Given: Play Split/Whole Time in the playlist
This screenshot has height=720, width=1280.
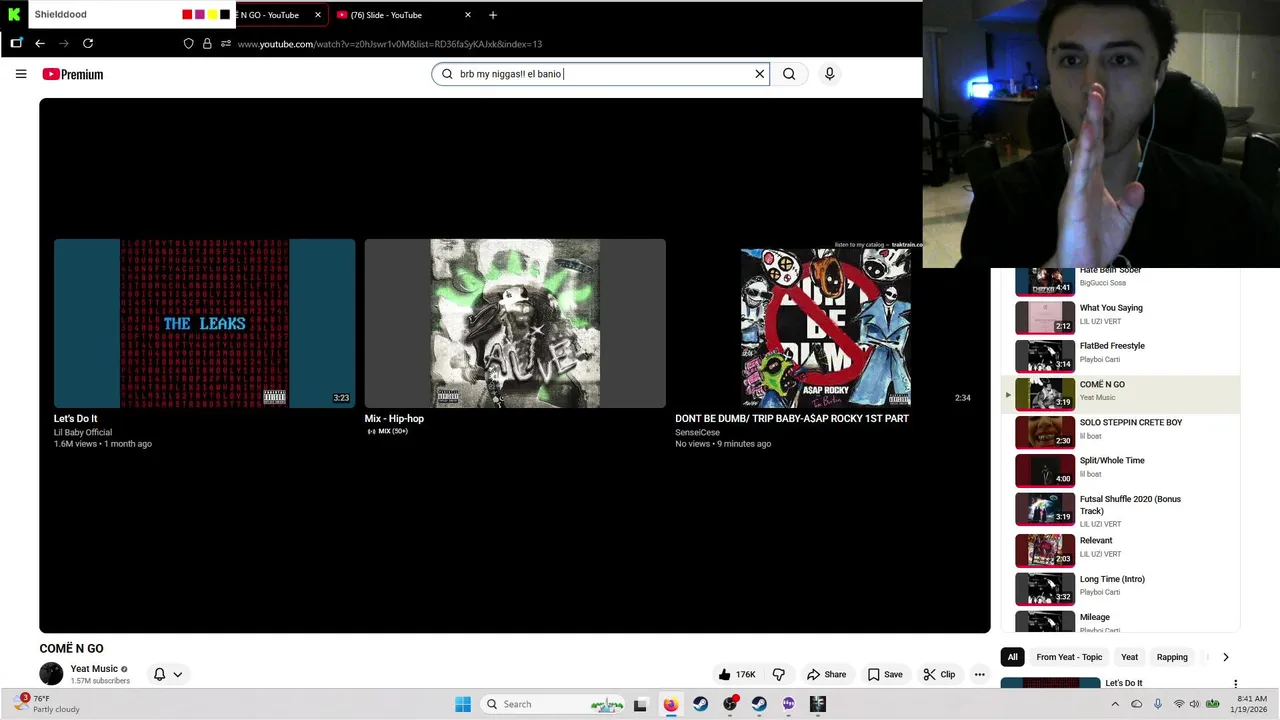Looking at the screenshot, I should click(x=1121, y=470).
